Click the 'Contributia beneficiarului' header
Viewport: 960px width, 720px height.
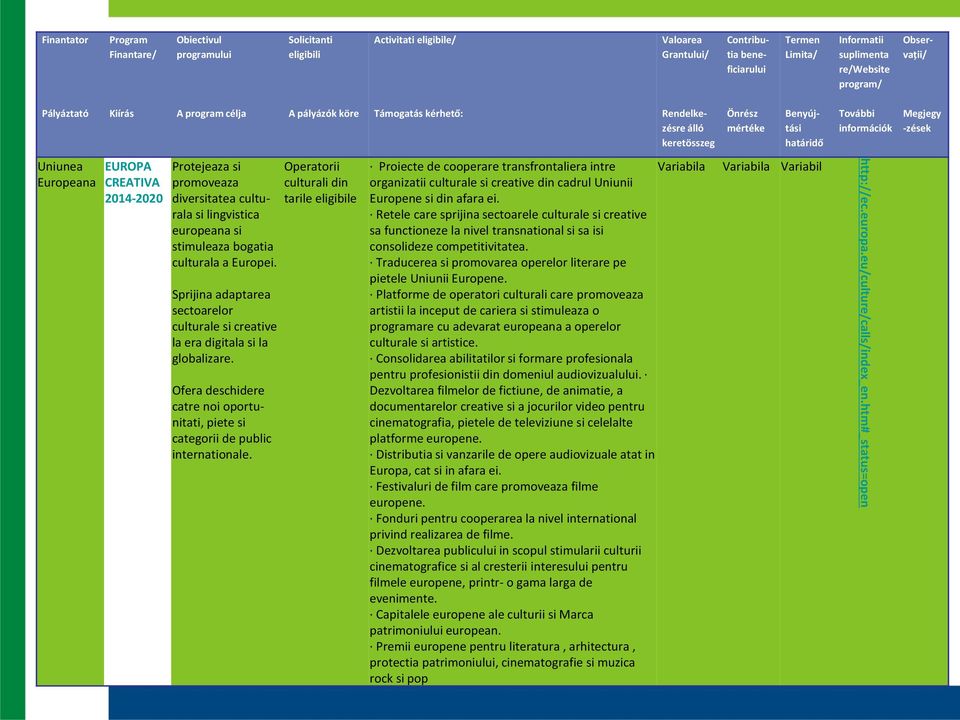[x=748, y=55]
